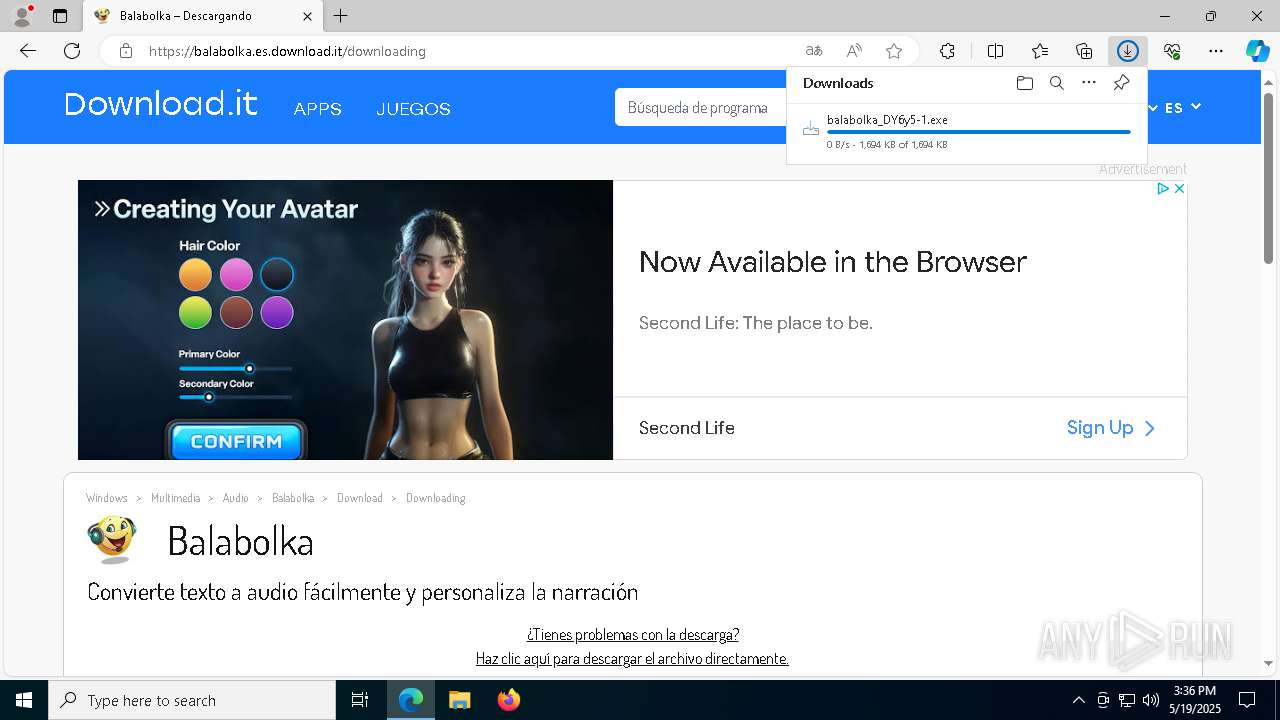Open File Explorer from the taskbar
The height and width of the screenshot is (720, 1280).
click(x=459, y=700)
